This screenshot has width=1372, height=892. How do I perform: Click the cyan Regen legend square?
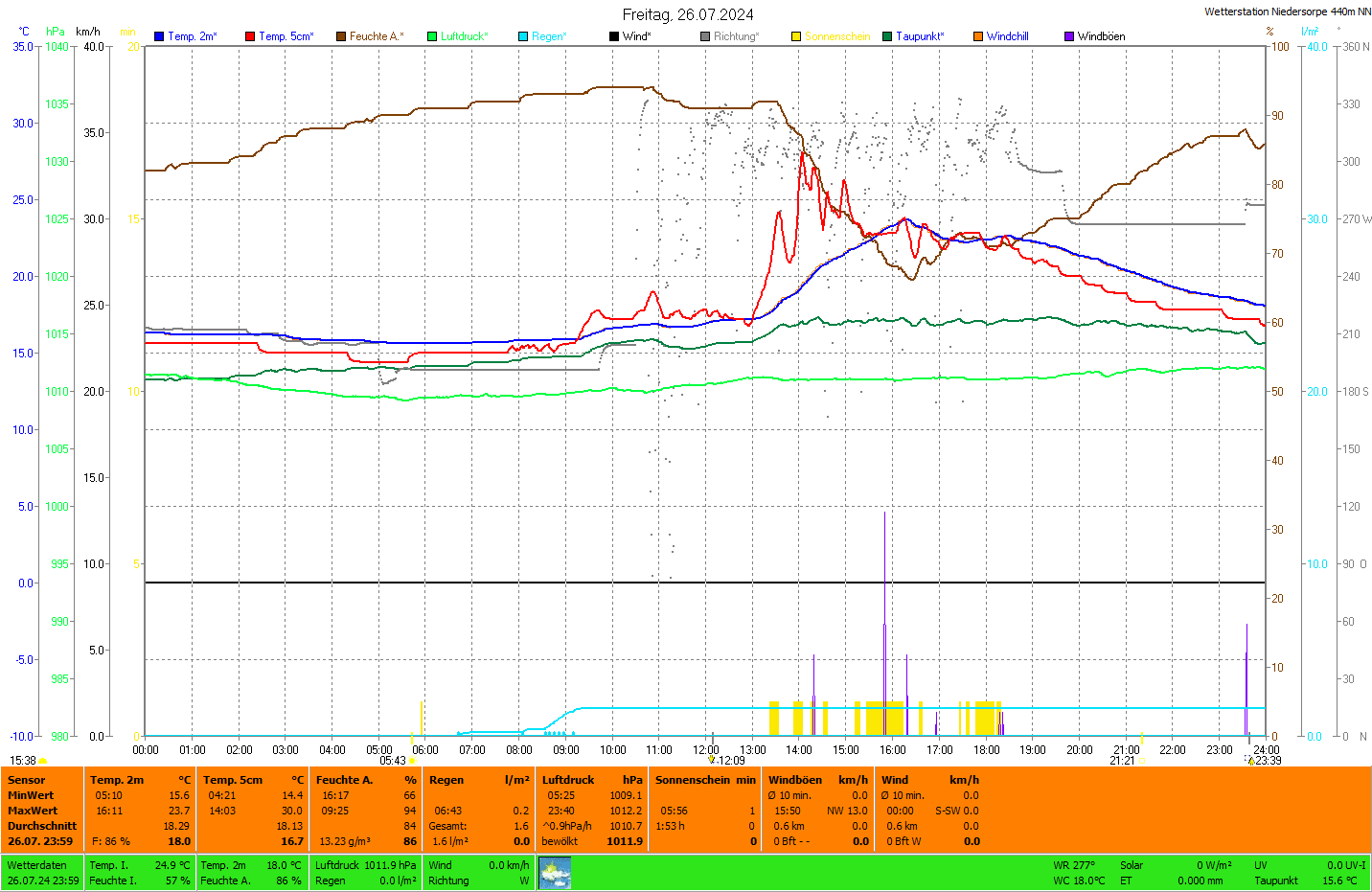(523, 36)
